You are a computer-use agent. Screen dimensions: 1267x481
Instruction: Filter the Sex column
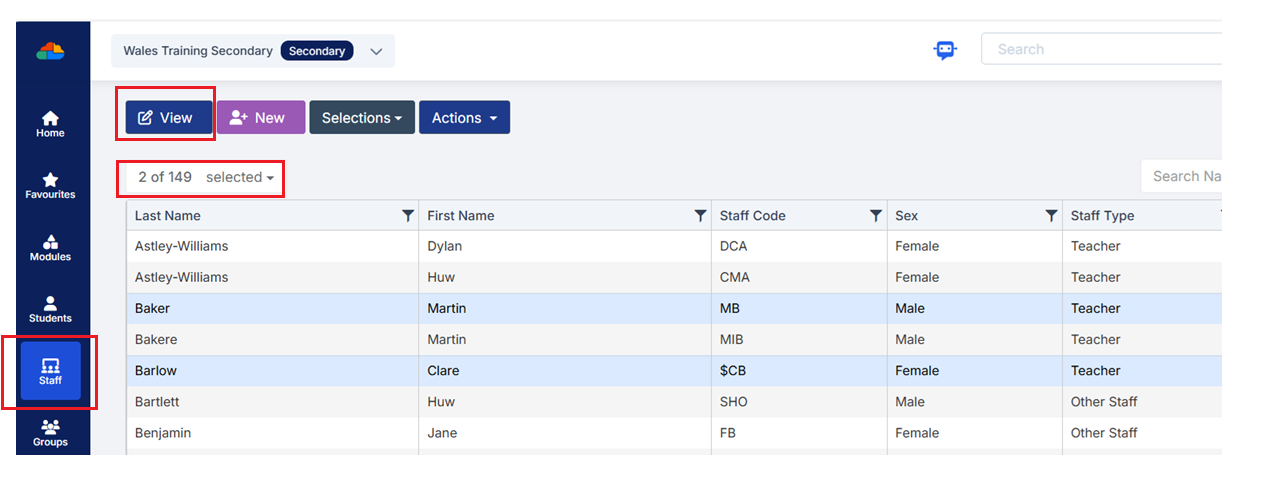tap(1051, 216)
